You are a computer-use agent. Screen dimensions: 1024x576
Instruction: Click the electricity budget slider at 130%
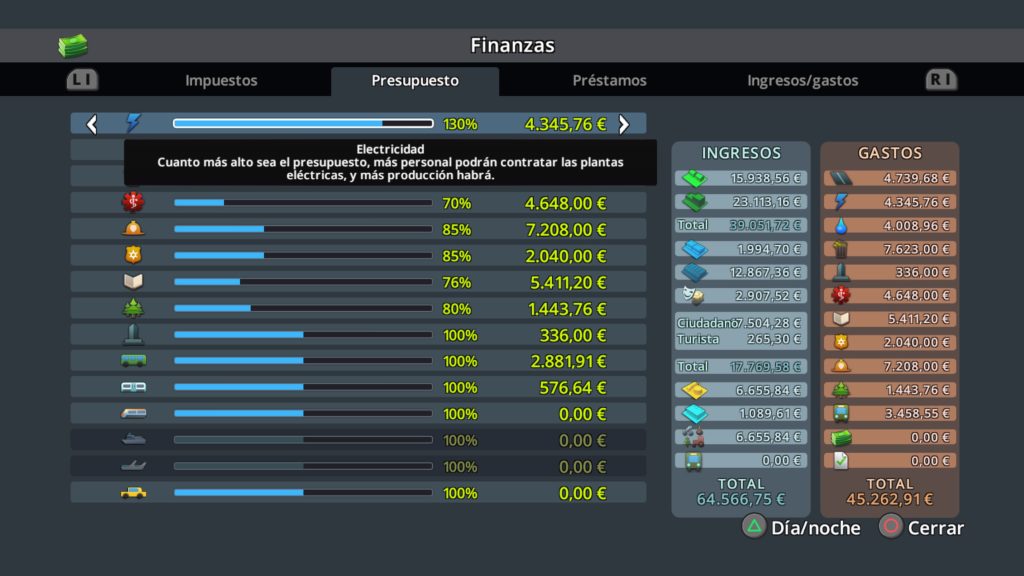[x=303, y=124]
